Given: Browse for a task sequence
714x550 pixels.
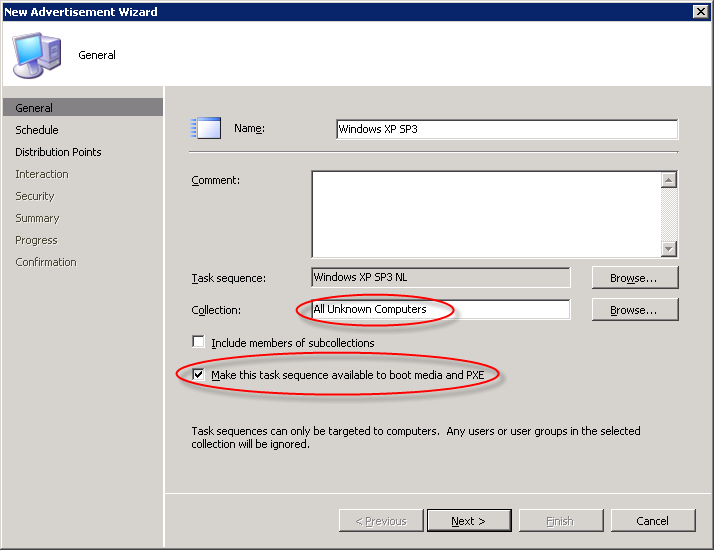Looking at the screenshot, I should [635, 278].
